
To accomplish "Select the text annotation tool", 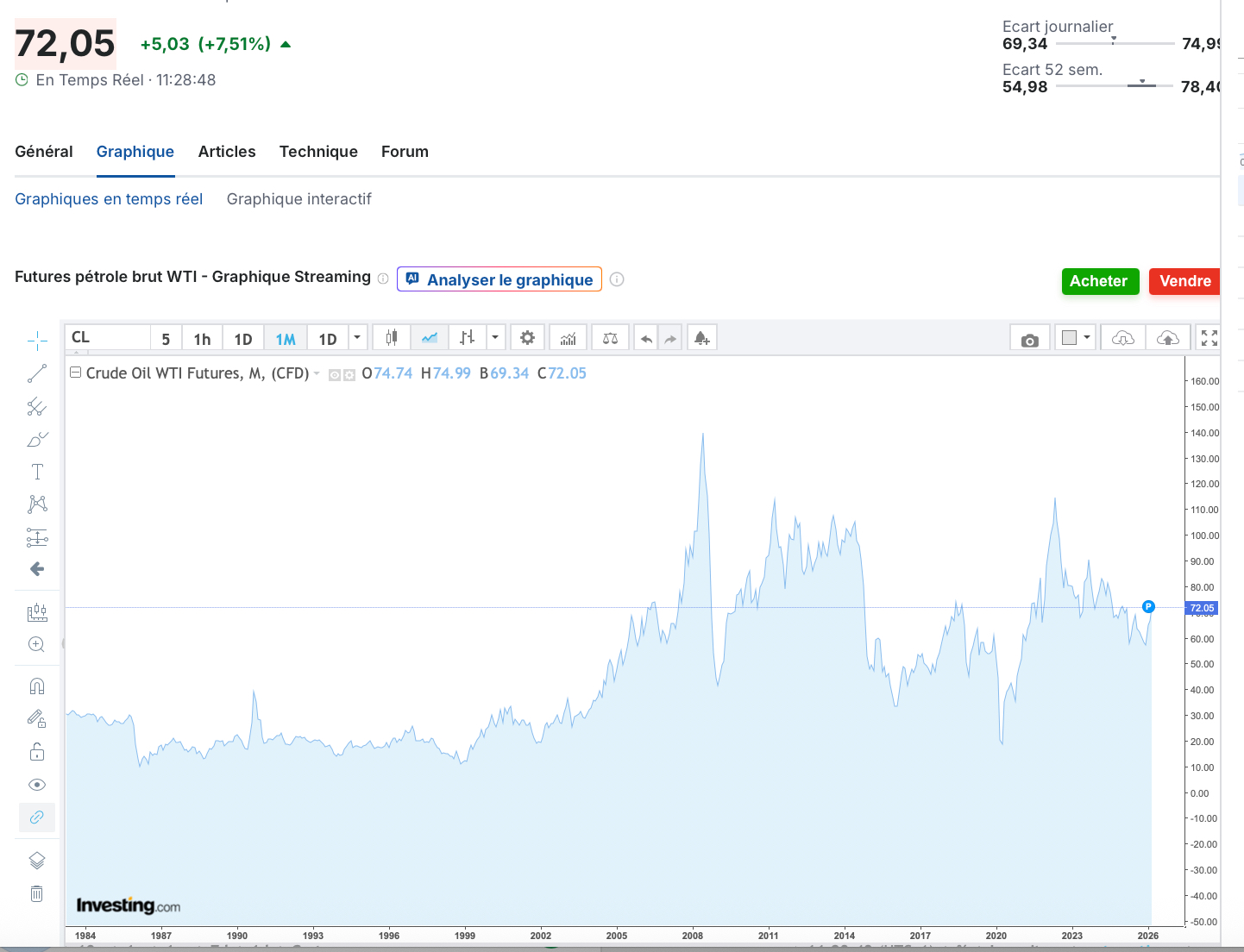I will [37, 472].
